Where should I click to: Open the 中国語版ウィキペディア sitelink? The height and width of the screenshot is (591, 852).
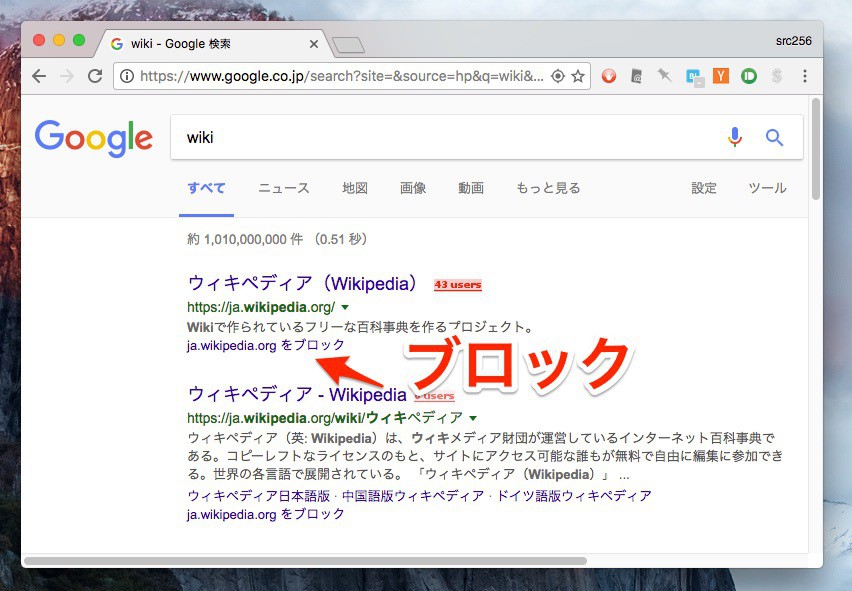pyautogui.click(x=413, y=496)
